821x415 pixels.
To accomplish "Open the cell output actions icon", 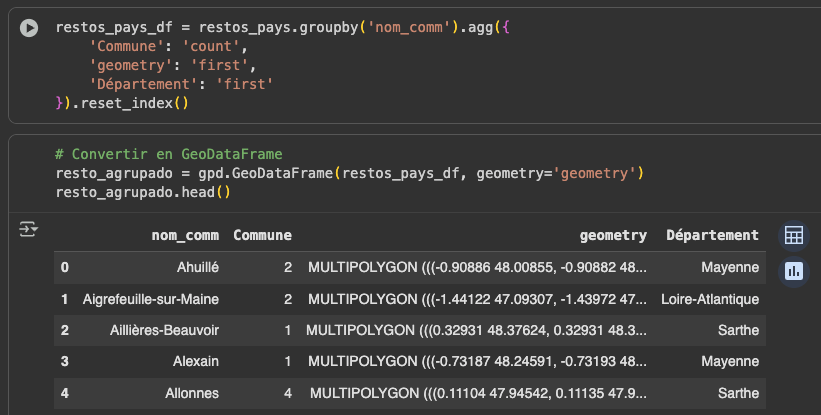I will 28,231.
